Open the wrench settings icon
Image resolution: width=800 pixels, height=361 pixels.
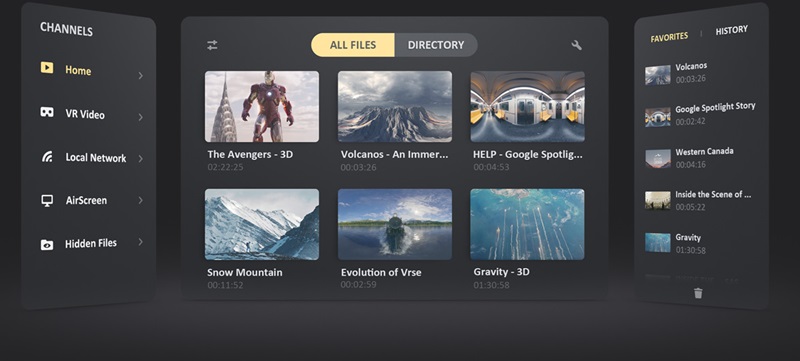[577, 45]
